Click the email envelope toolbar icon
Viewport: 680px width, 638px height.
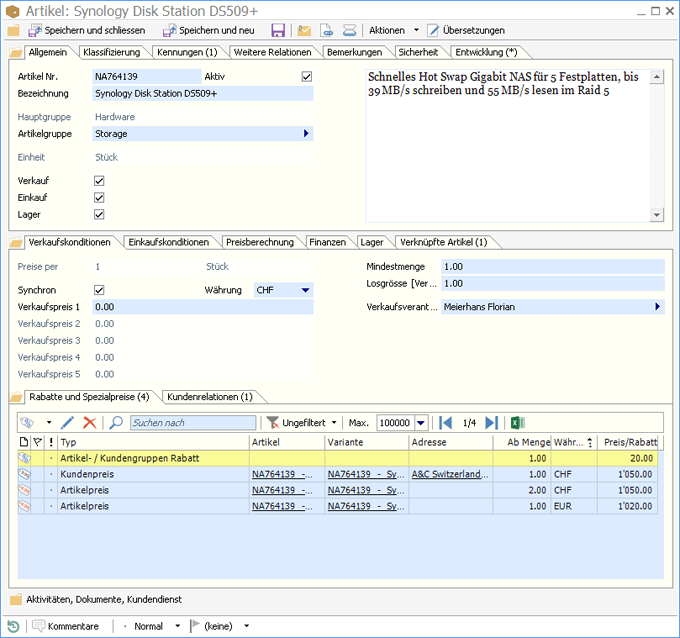[x=304, y=30]
